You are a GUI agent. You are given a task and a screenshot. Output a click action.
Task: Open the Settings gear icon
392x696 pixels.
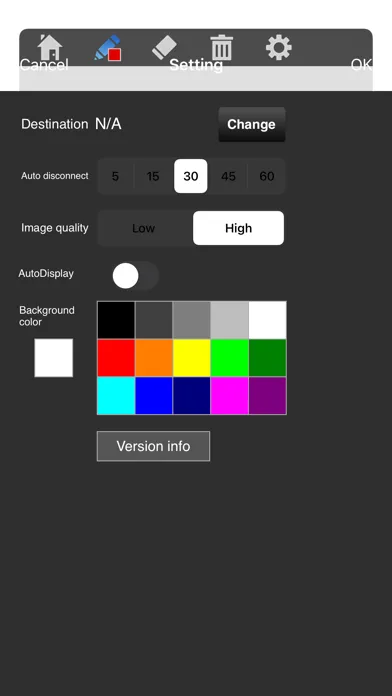(x=279, y=47)
